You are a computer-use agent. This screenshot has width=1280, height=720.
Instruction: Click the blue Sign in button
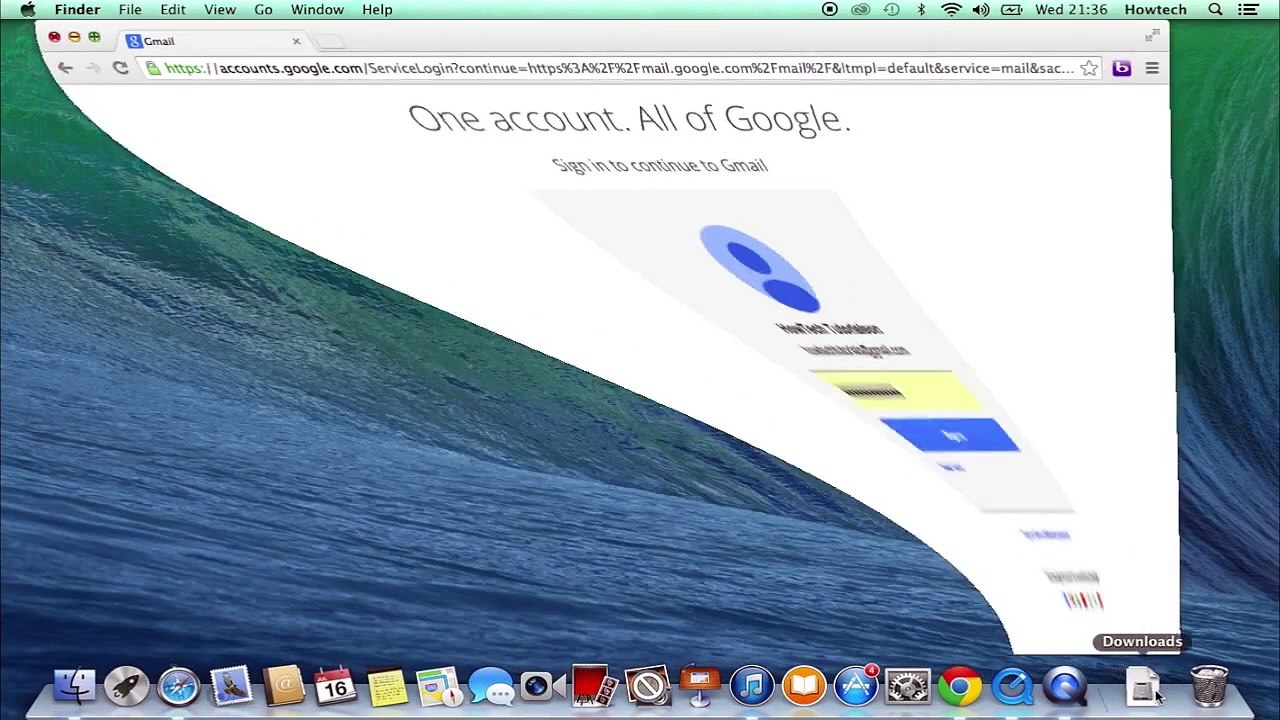click(950, 436)
